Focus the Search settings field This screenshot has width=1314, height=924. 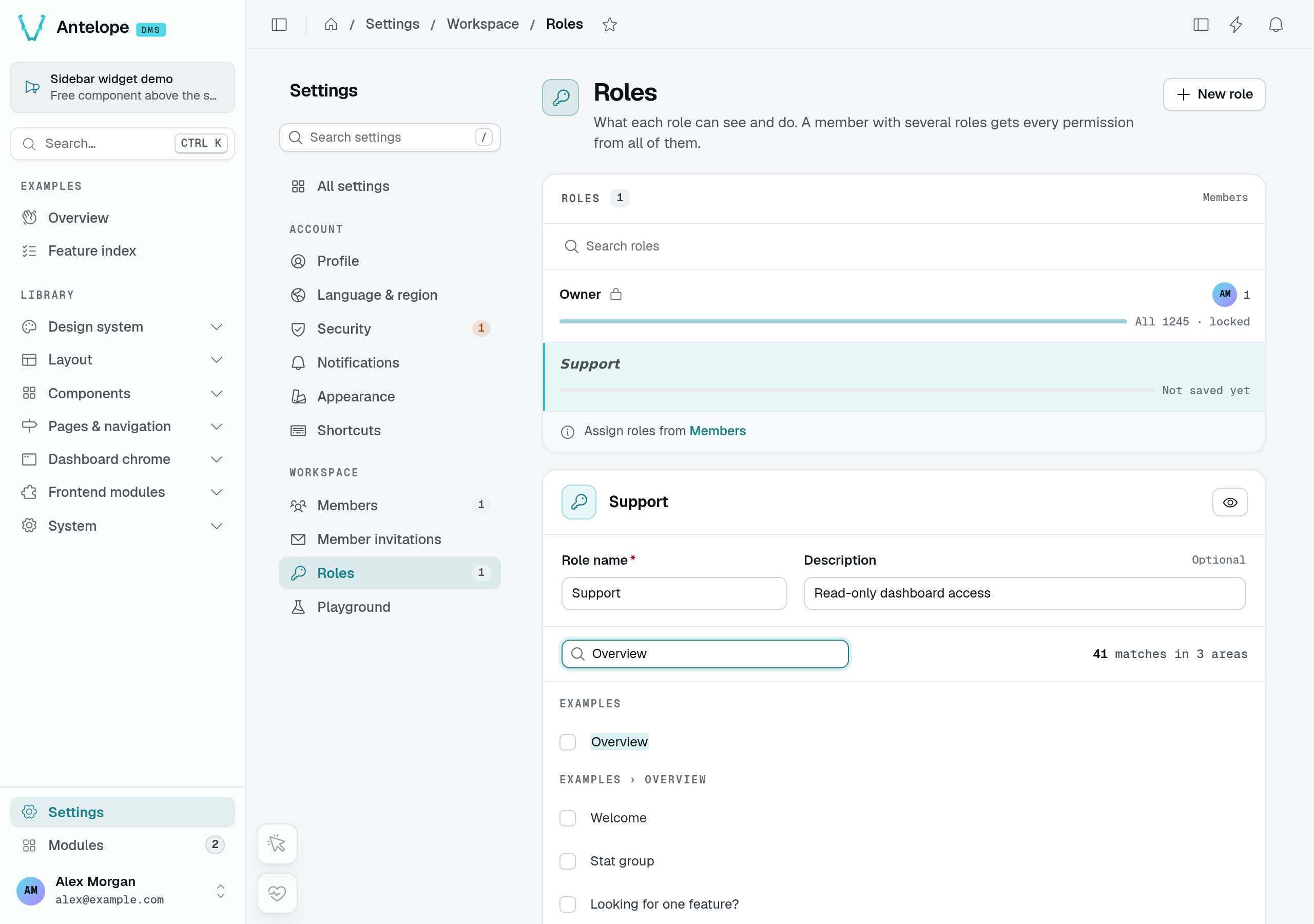[x=390, y=138]
